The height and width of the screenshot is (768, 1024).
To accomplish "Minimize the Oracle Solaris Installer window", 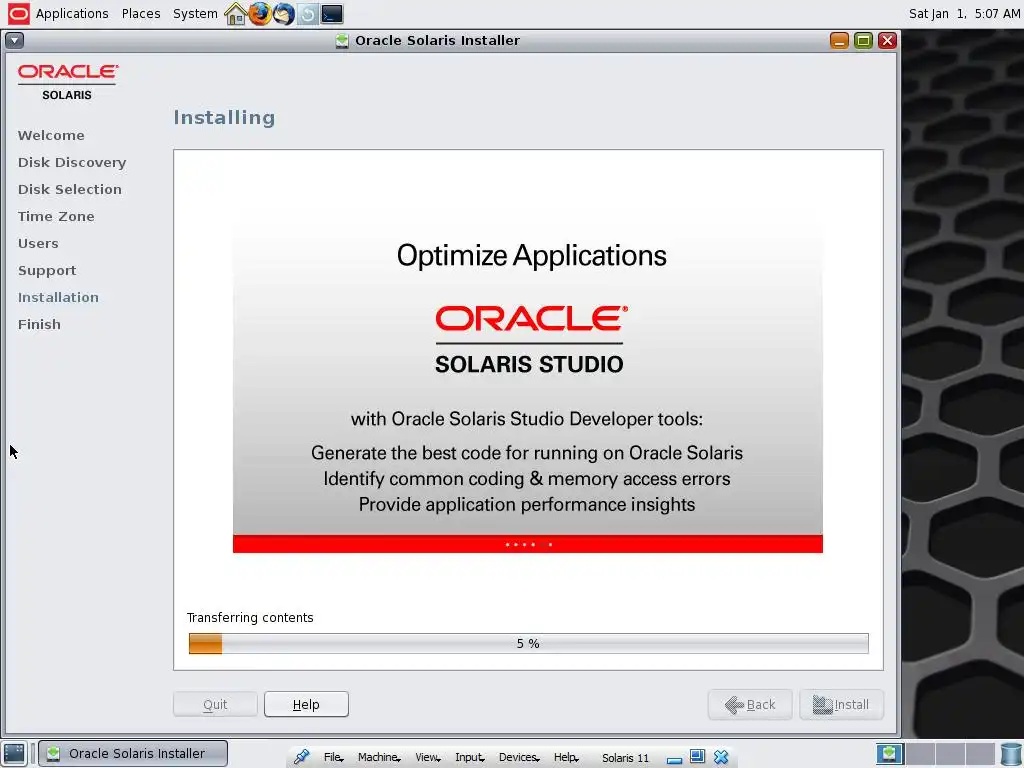I will pos(839,40).
